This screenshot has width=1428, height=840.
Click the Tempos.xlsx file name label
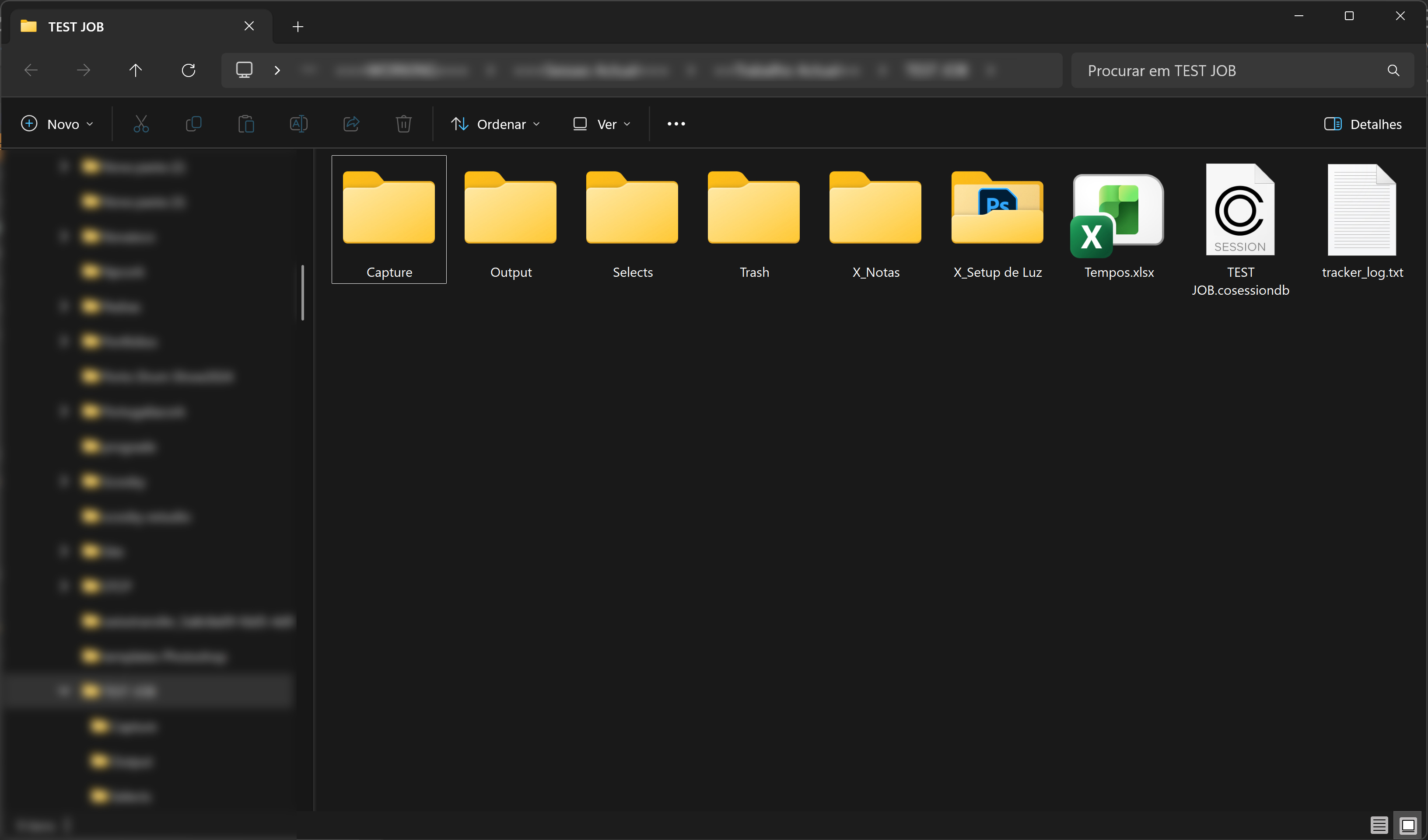(x=1119, y=272)
